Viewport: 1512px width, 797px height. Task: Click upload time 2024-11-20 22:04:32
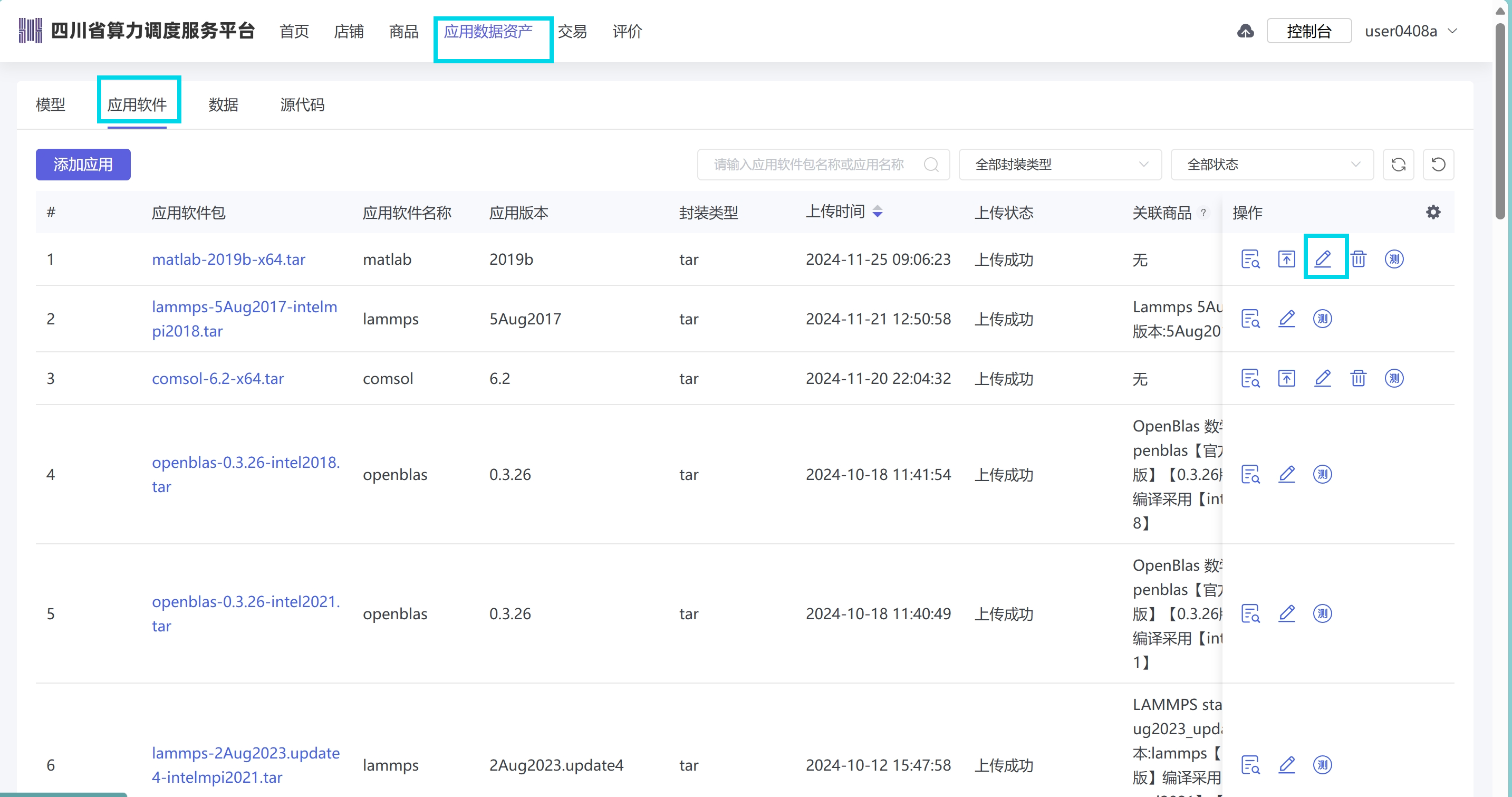[x=878, y=378]
